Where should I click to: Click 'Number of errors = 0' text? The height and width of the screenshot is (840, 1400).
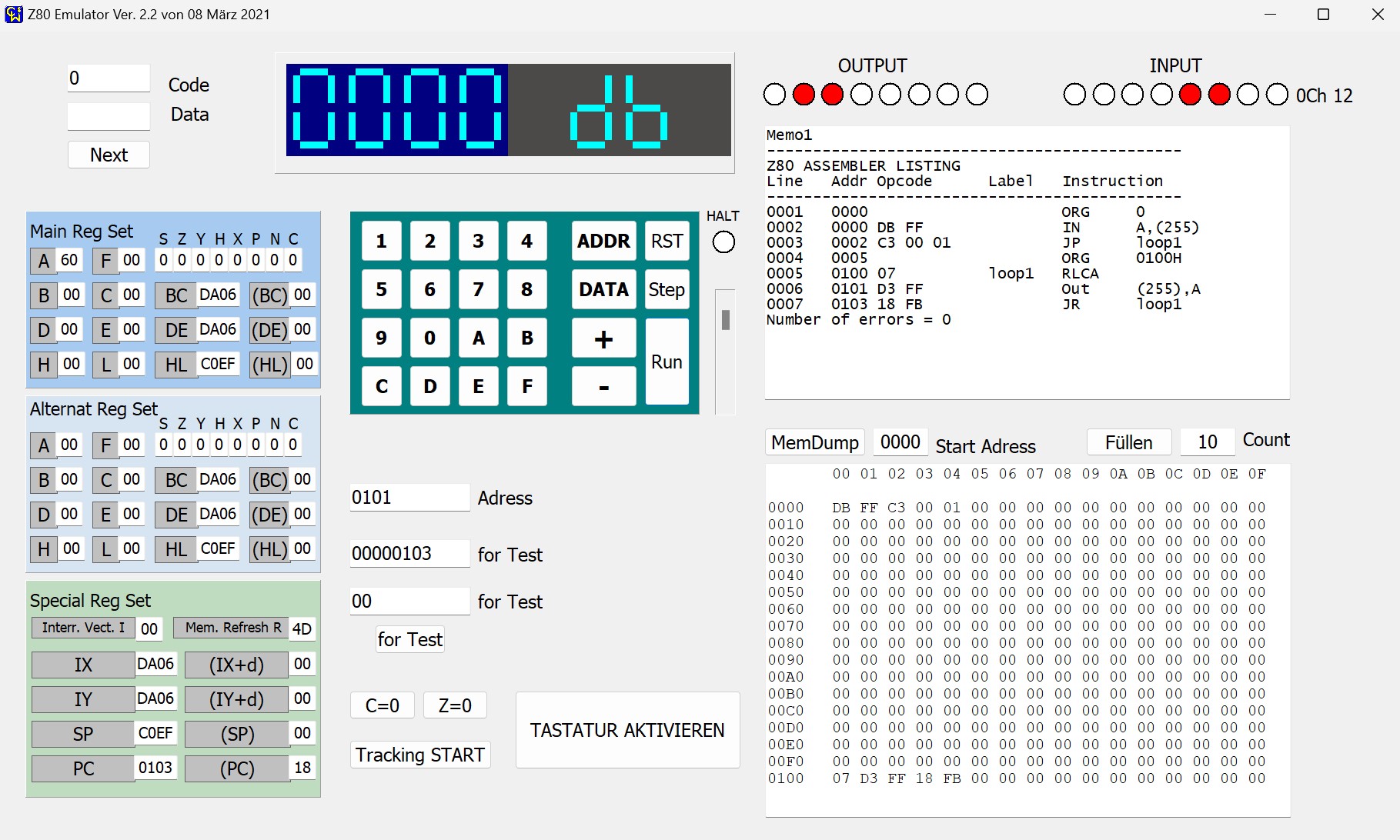point(858,319)
